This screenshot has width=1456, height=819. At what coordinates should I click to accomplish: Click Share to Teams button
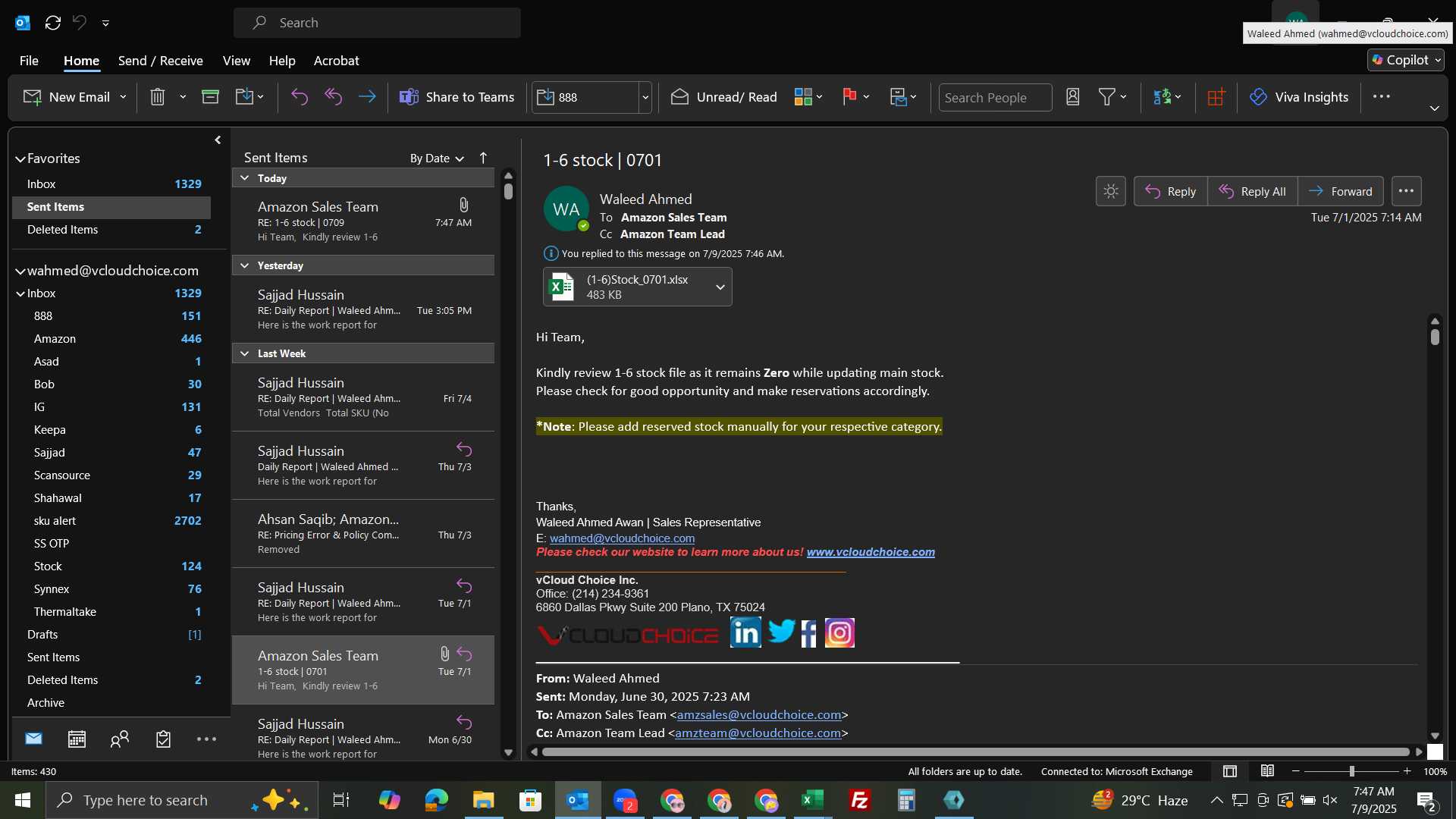point(457,97)
